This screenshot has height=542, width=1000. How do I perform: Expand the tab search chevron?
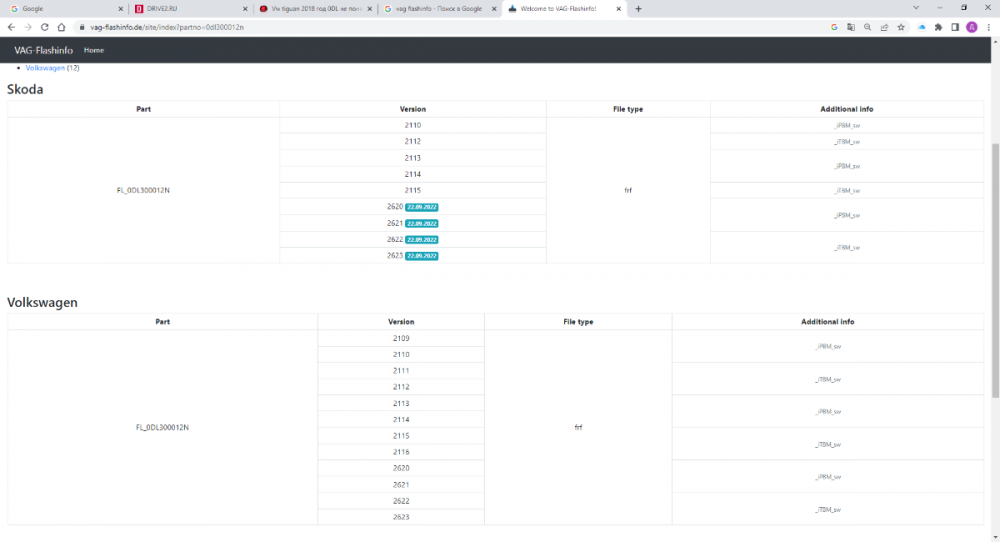pos(916,8)
